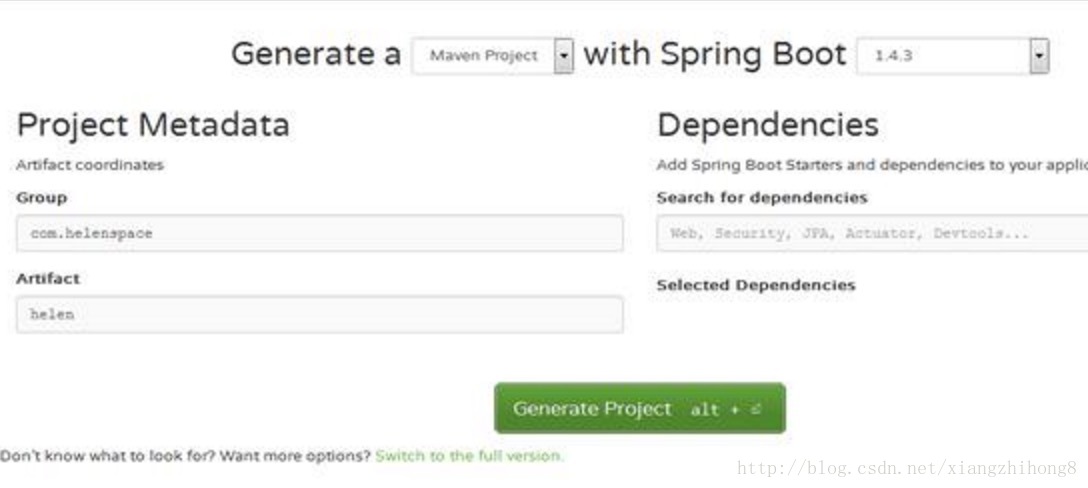Expand the Spring Boot 1.4.3 version arrow

[x=1039, y=56]
